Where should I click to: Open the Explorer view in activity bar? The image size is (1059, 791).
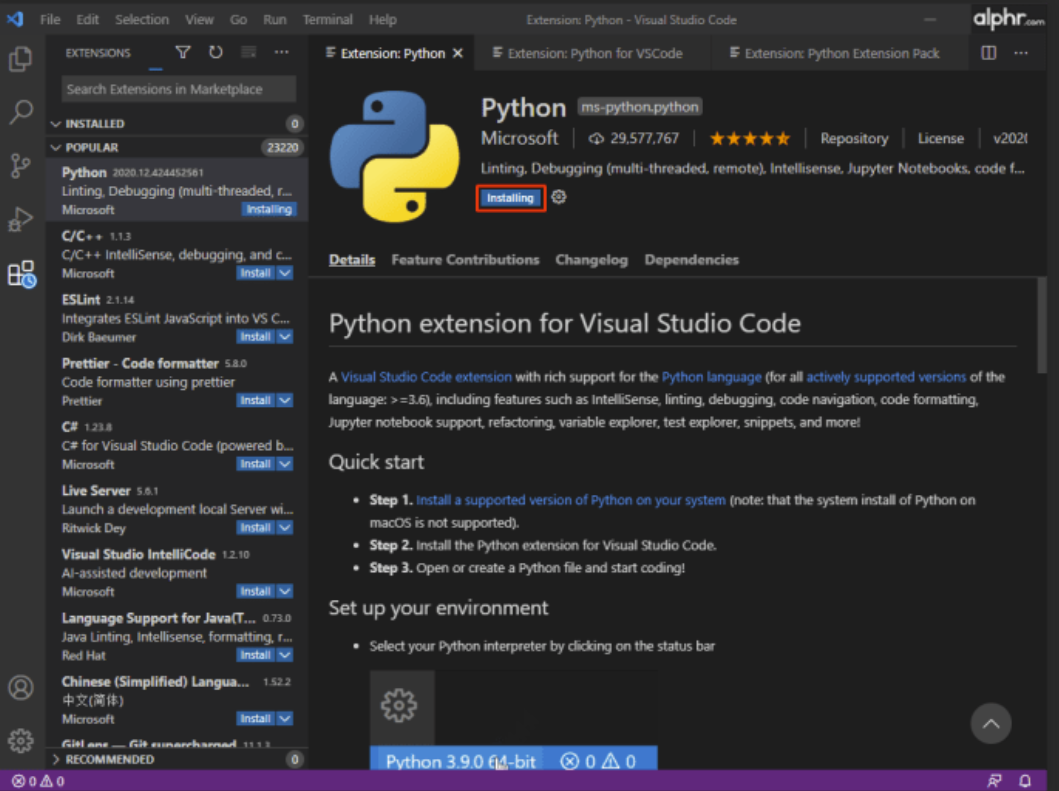click(21, 59)
